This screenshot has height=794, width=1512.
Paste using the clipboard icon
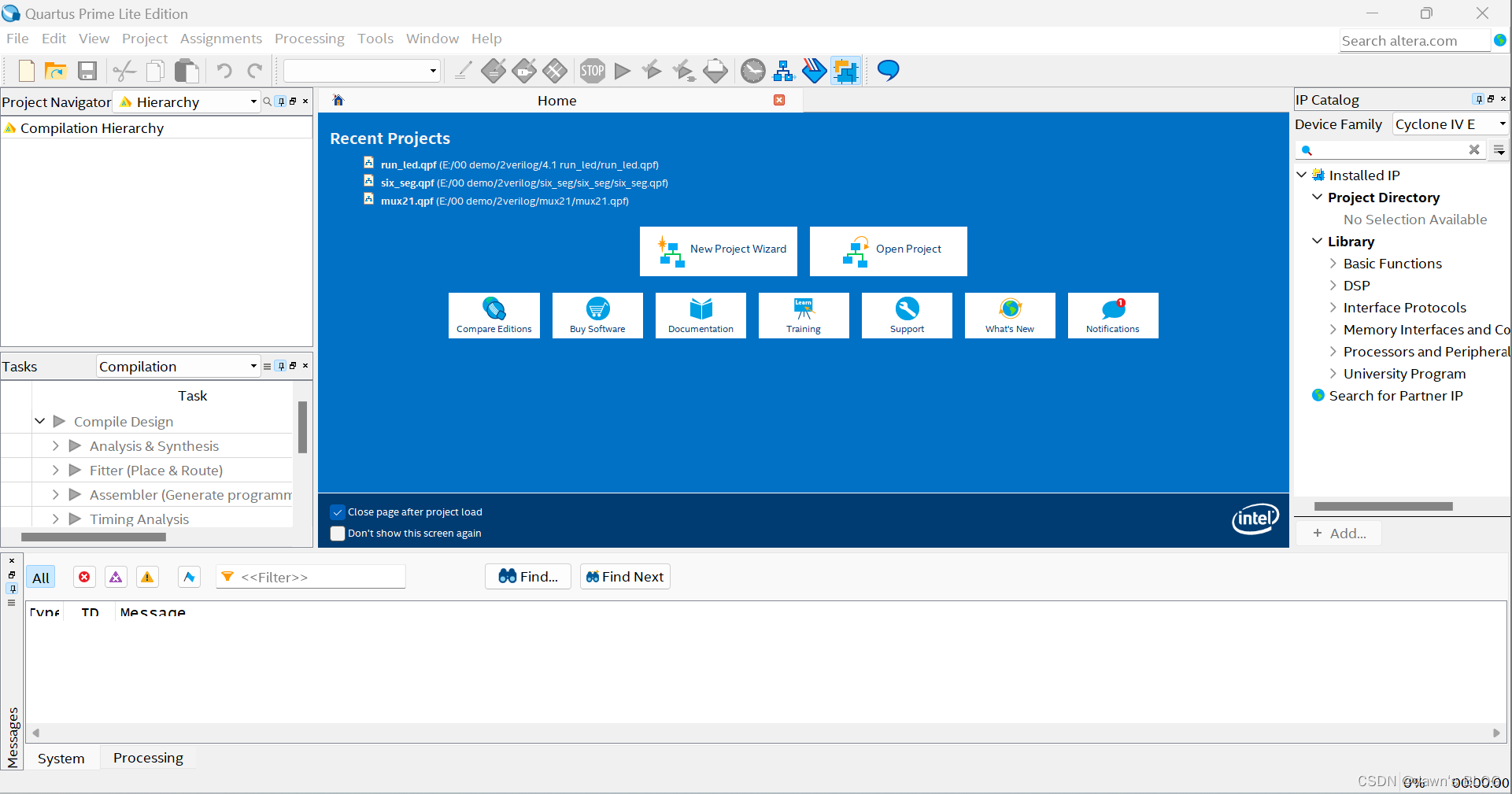(x=187, y=71)
